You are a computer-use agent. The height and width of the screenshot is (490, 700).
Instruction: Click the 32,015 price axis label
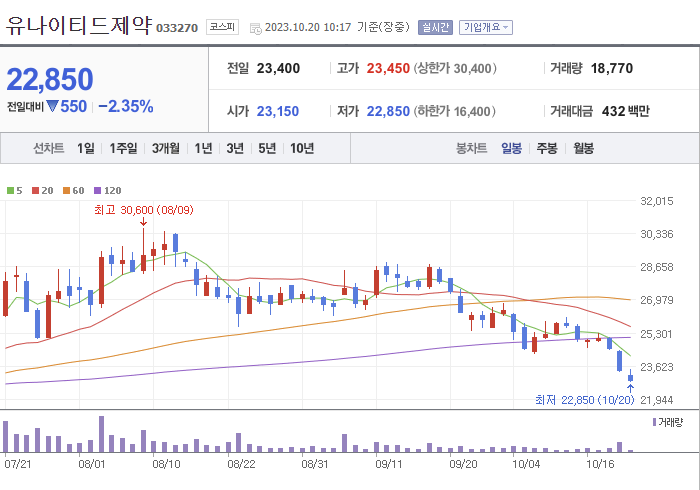[656, 201]
